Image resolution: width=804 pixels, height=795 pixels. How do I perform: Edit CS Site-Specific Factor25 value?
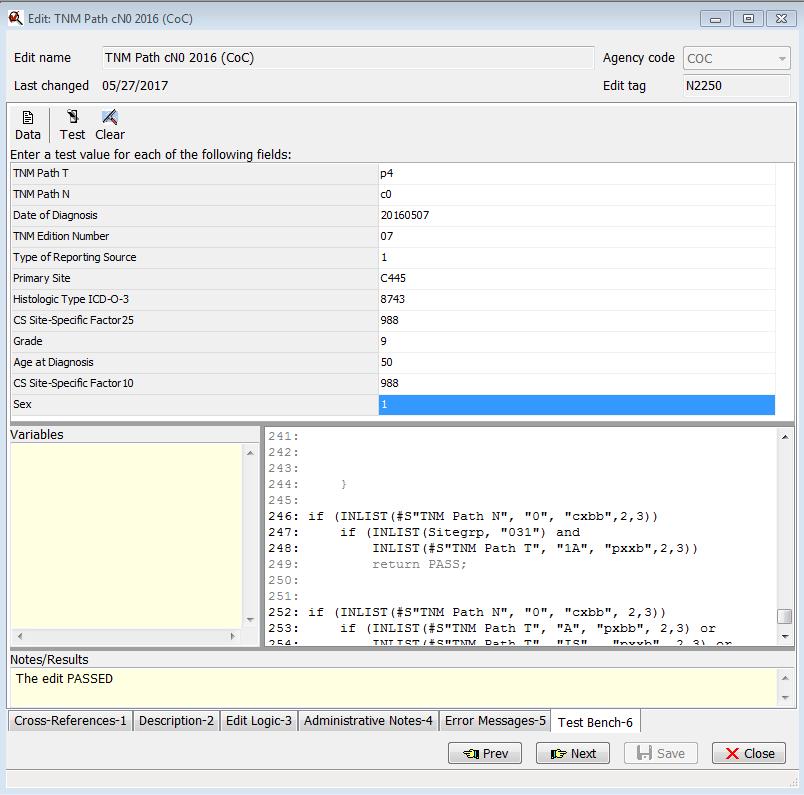[577, 321]
